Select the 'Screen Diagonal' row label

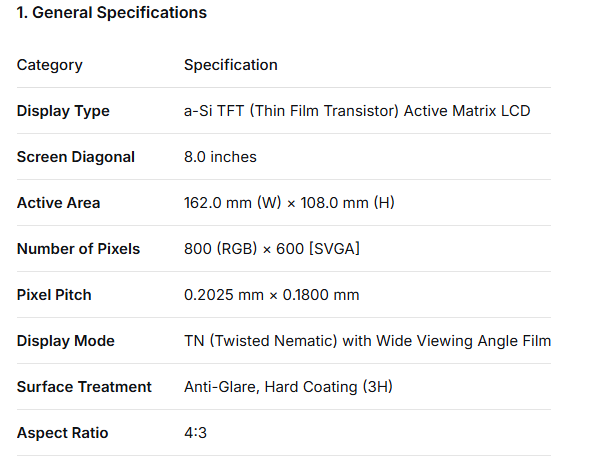pos(76,157)
